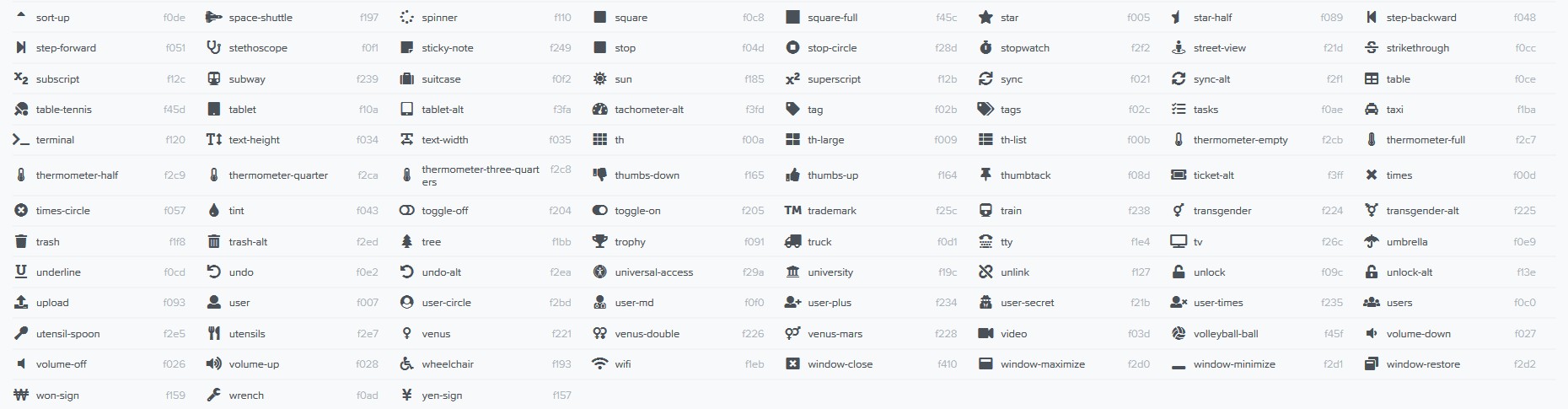Select the space-shuttle icon
The width and height of the screenshot is (1568, 409).
(214, 17)
